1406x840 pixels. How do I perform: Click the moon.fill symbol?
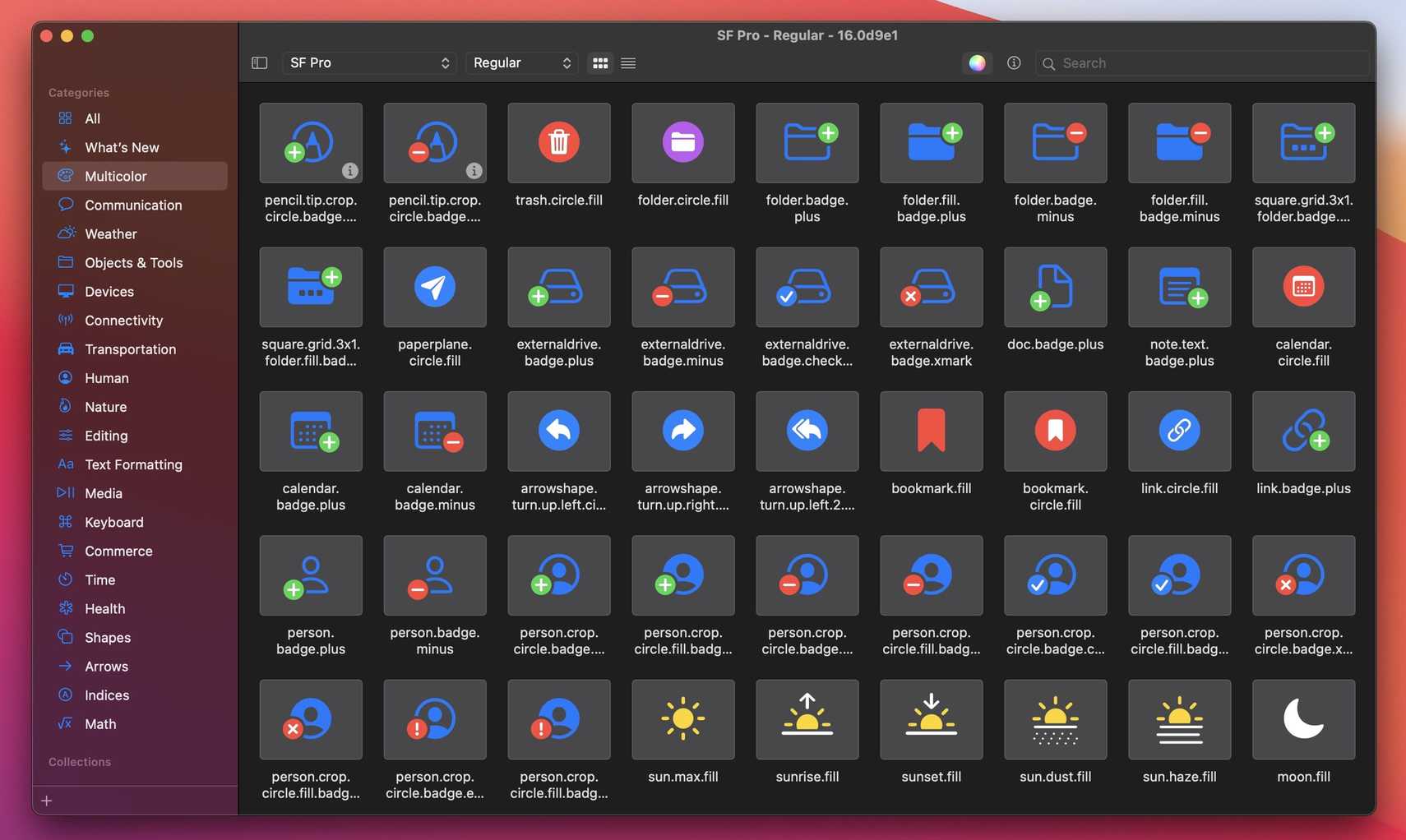(1302, 718)
